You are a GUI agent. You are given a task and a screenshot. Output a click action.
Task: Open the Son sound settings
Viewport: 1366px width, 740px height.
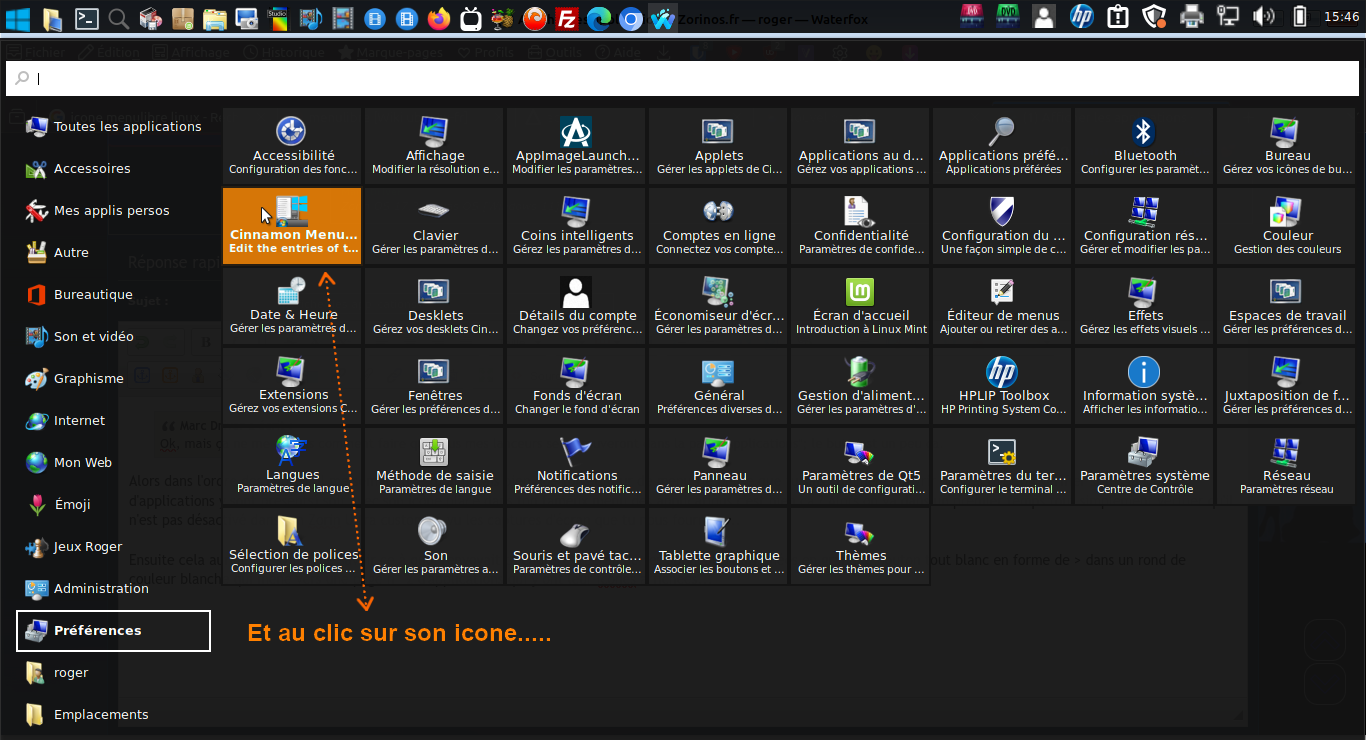pyautogui.click(x=434, y=545)
